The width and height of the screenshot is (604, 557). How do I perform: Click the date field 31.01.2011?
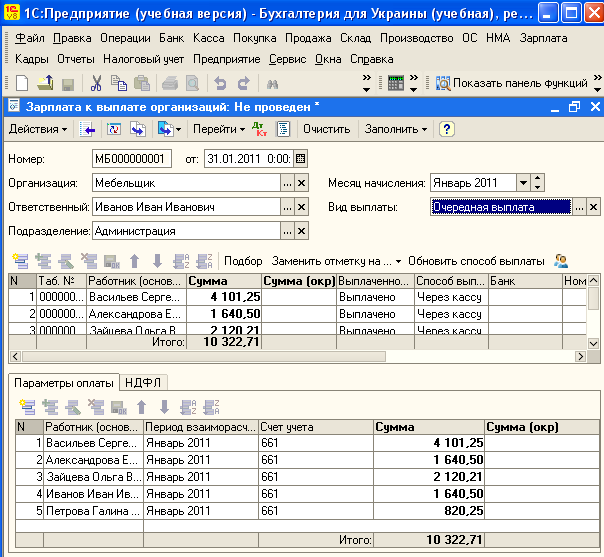pyautogui.click(x=248, y=159)
